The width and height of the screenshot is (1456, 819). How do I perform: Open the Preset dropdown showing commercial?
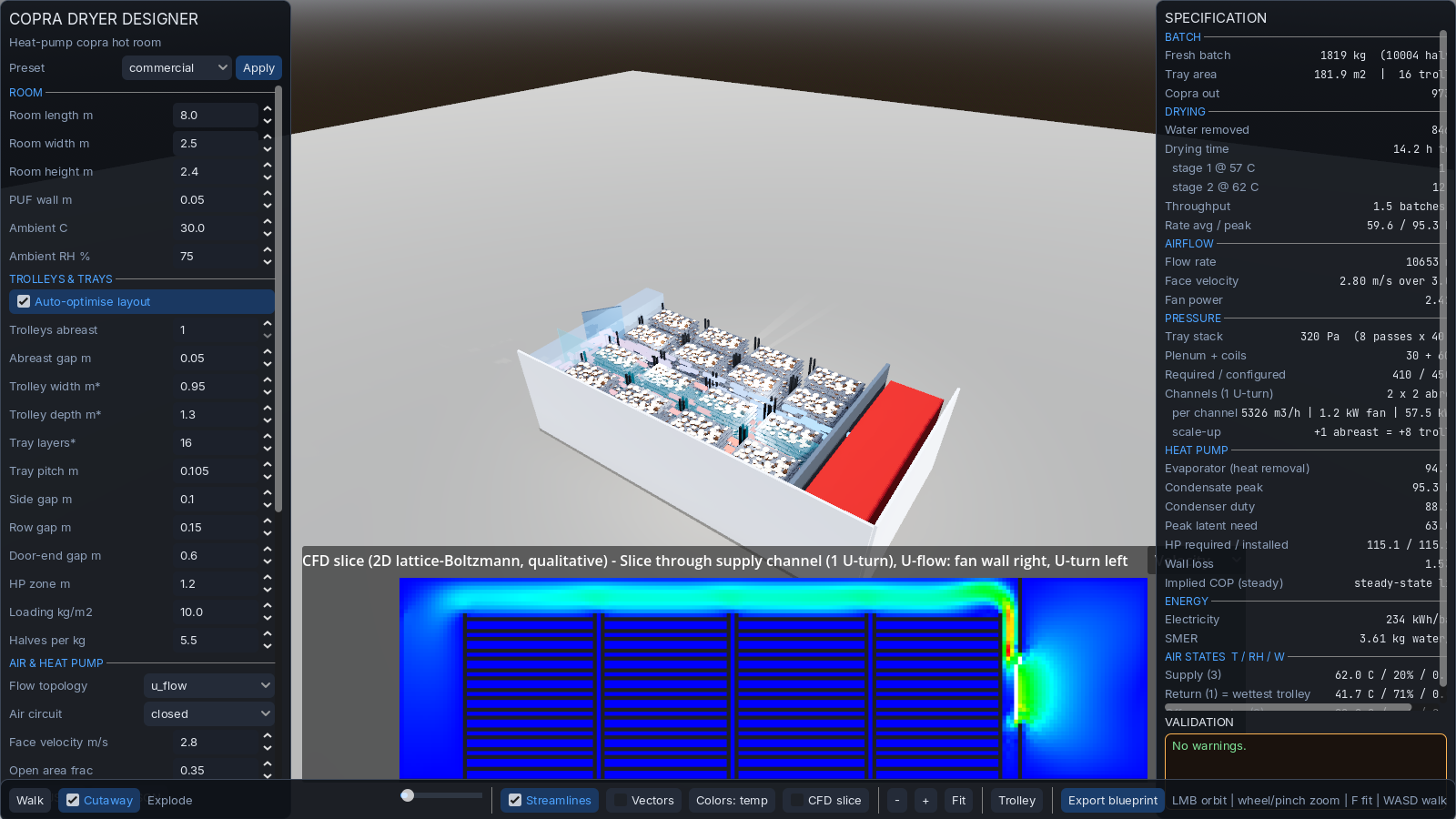click(177, 68)
